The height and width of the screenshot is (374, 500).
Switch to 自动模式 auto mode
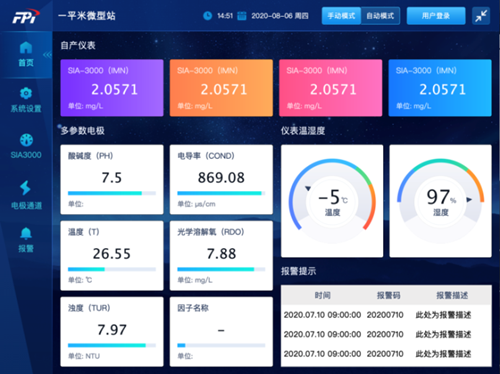tap(380, 16)
